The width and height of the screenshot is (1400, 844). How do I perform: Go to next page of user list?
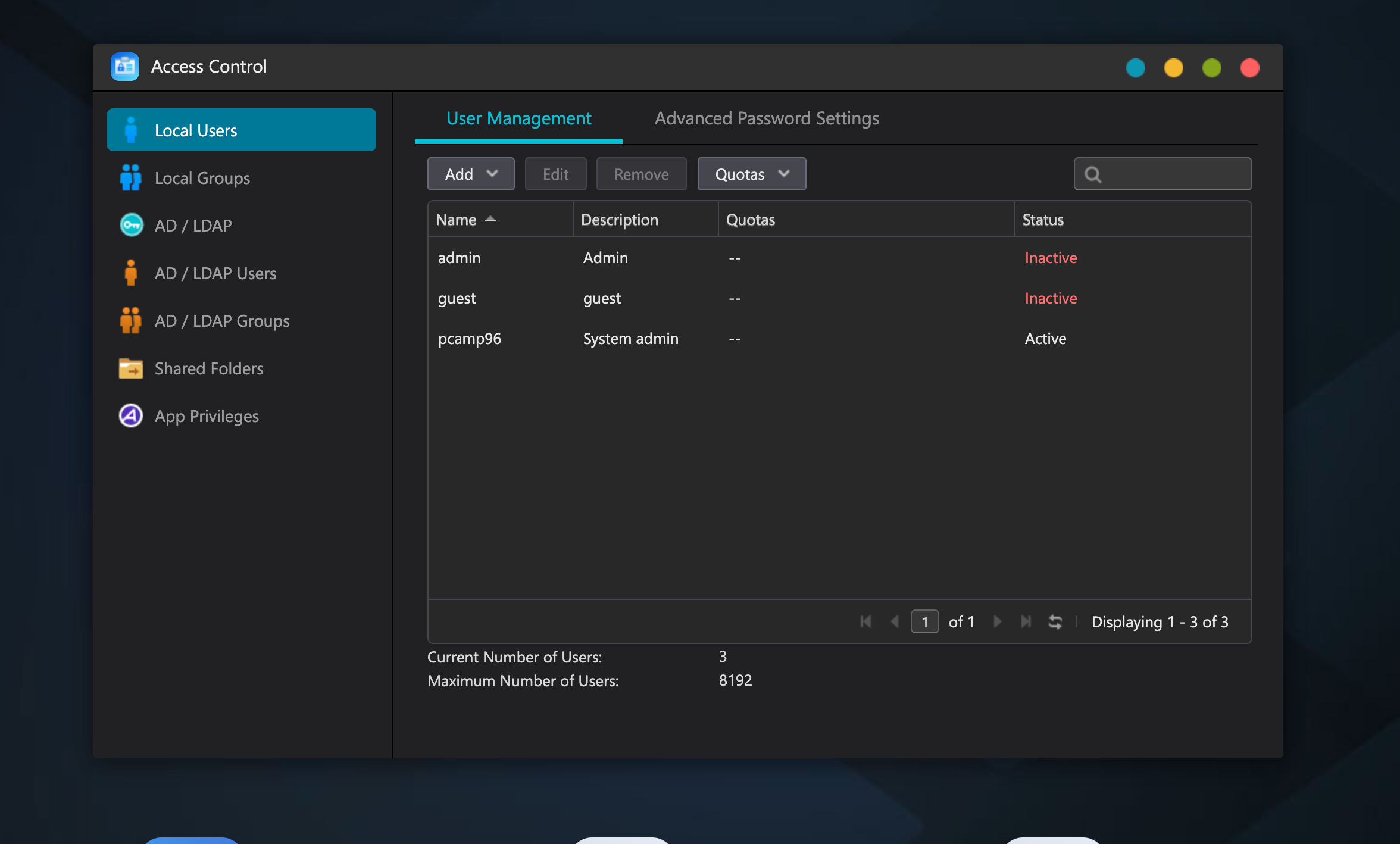click(998, 622)
